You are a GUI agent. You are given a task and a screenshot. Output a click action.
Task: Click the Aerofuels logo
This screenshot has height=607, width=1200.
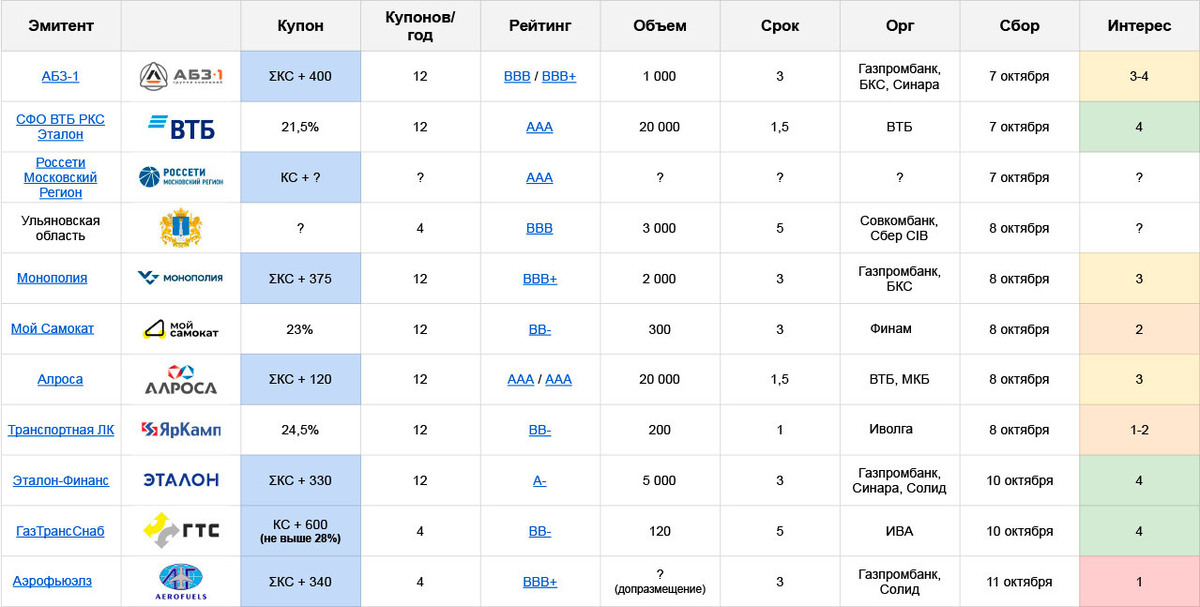click(181, 582)
